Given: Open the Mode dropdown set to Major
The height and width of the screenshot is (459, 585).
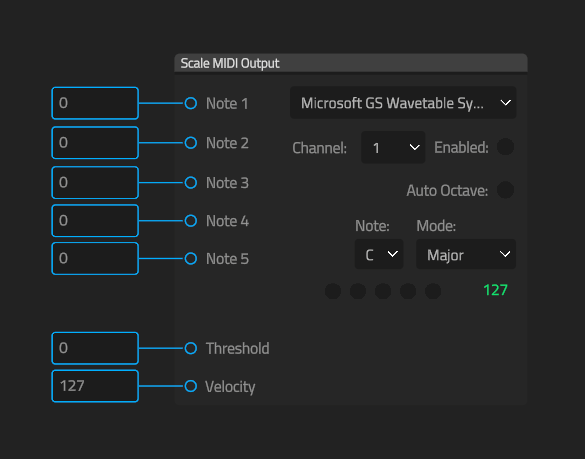Looking at the screenshot, I should pos(466,254).
